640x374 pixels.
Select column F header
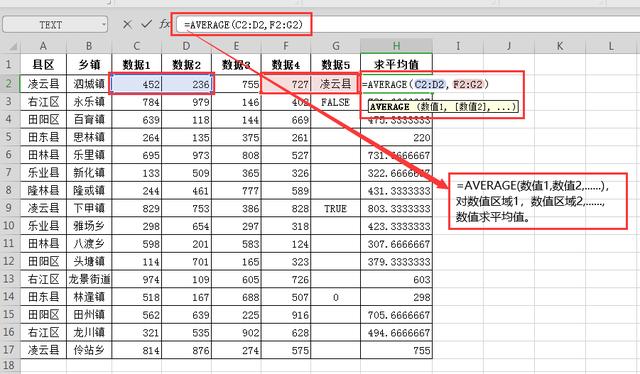[x=286, y=46]
